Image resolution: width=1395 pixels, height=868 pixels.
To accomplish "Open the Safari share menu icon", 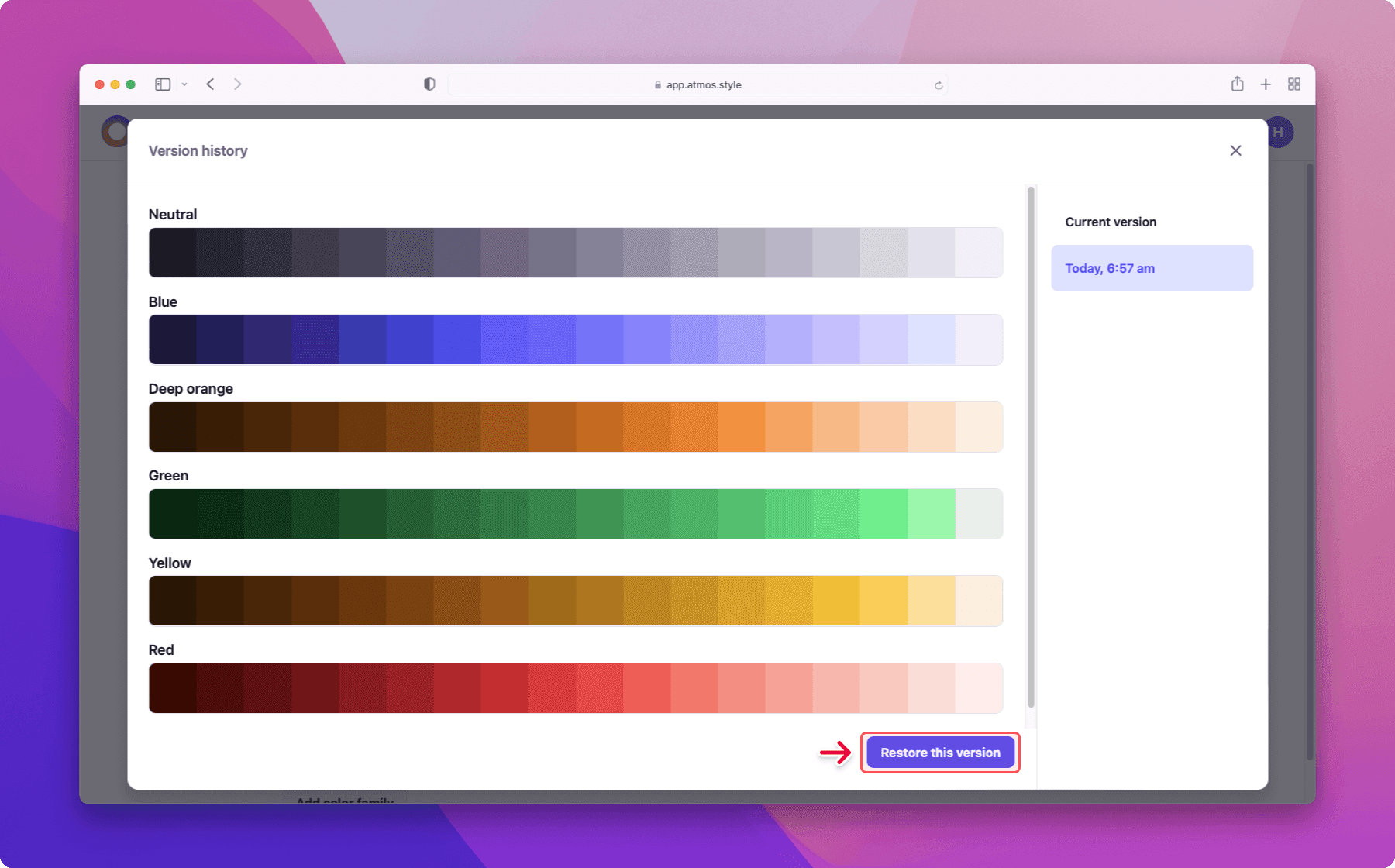I will click(x=1238, y=84).
